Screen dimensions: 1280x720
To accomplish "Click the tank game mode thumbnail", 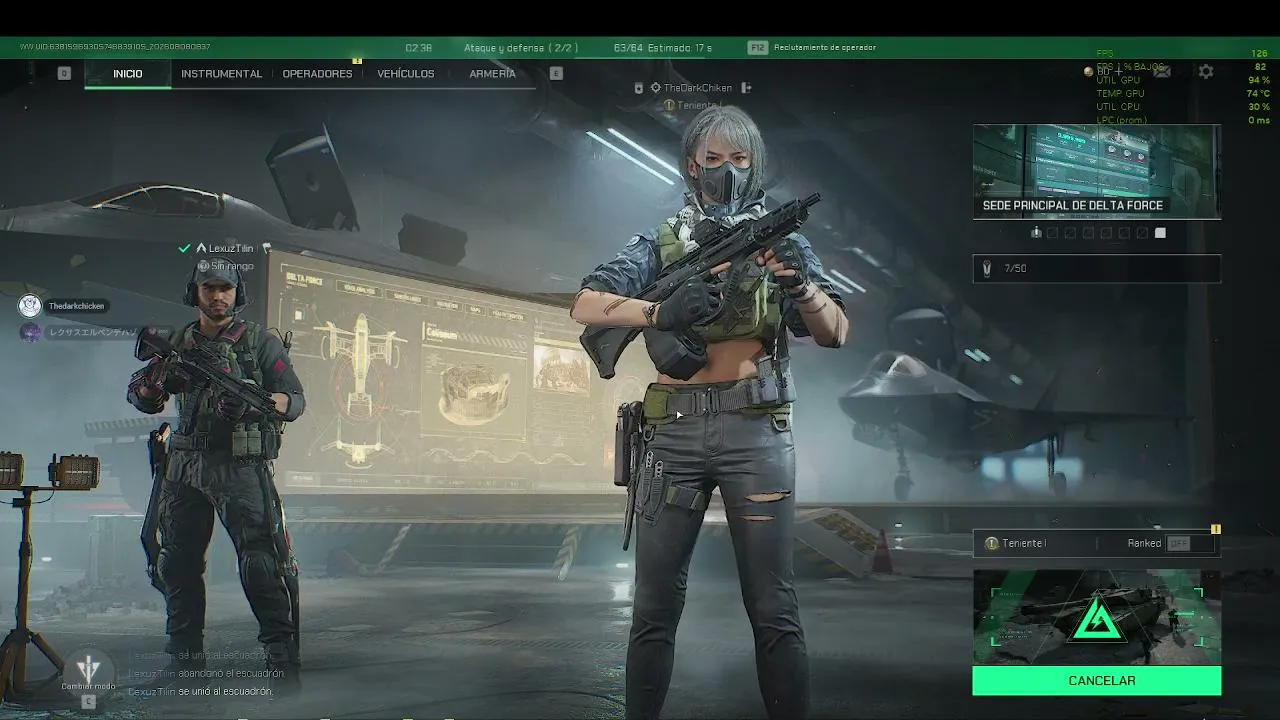I will pos(1097,617).
